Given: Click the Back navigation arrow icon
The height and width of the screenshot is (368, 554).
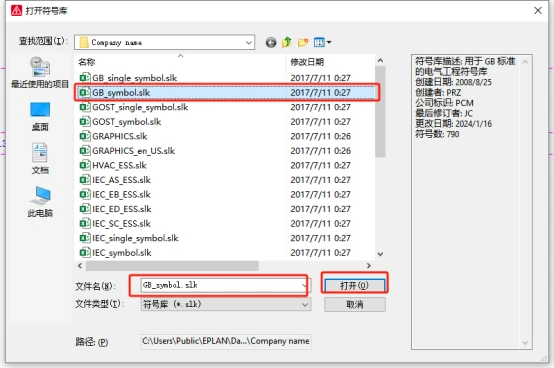Looking at the screenshot, I should click(271, 43).
